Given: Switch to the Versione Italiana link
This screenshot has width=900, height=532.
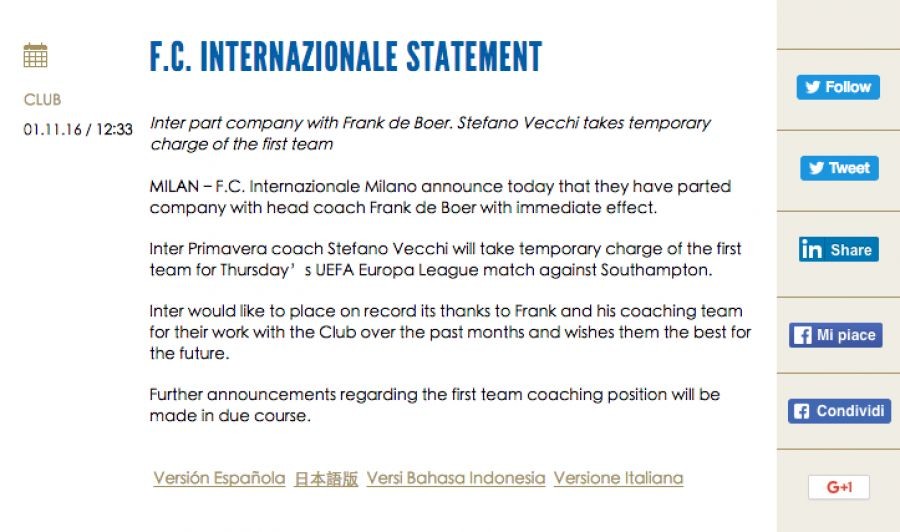Looking at the screenshot, I should point(618,478).
